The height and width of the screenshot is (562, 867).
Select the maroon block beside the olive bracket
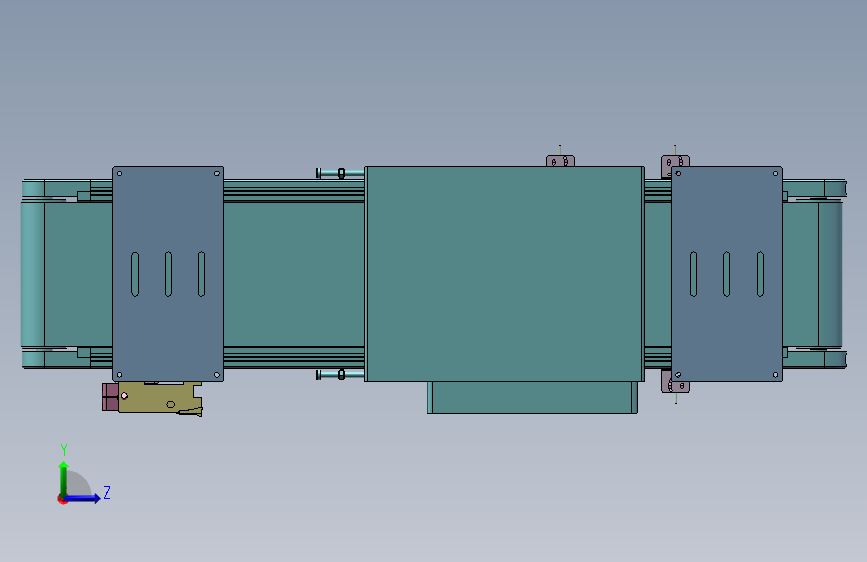pos(110,397)
